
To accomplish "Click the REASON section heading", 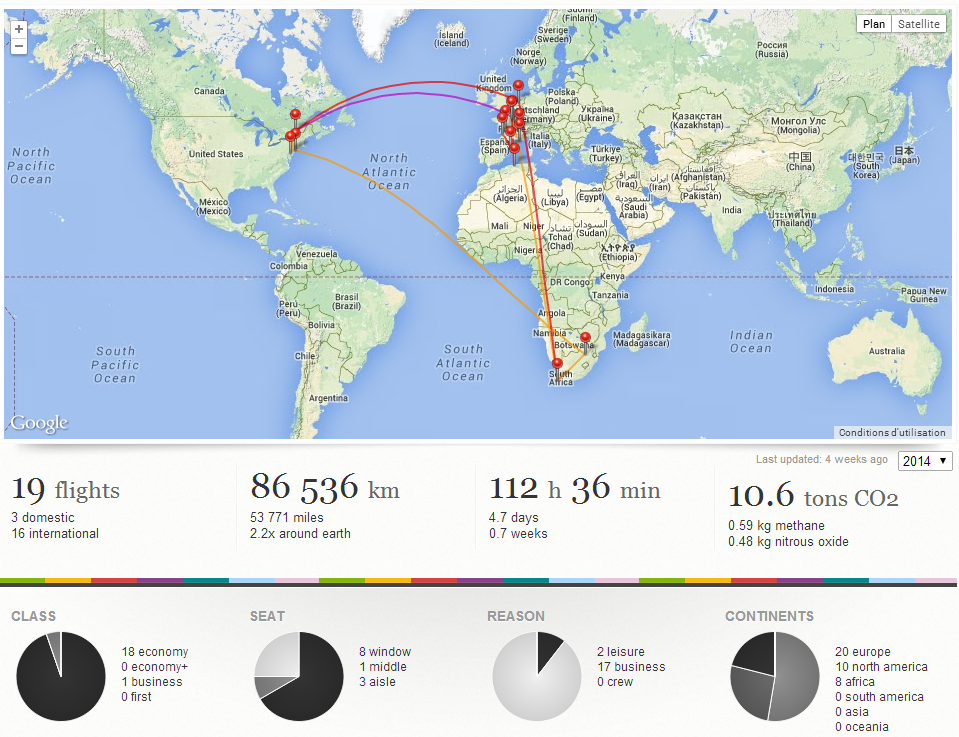I will click(x=516, y=616).
